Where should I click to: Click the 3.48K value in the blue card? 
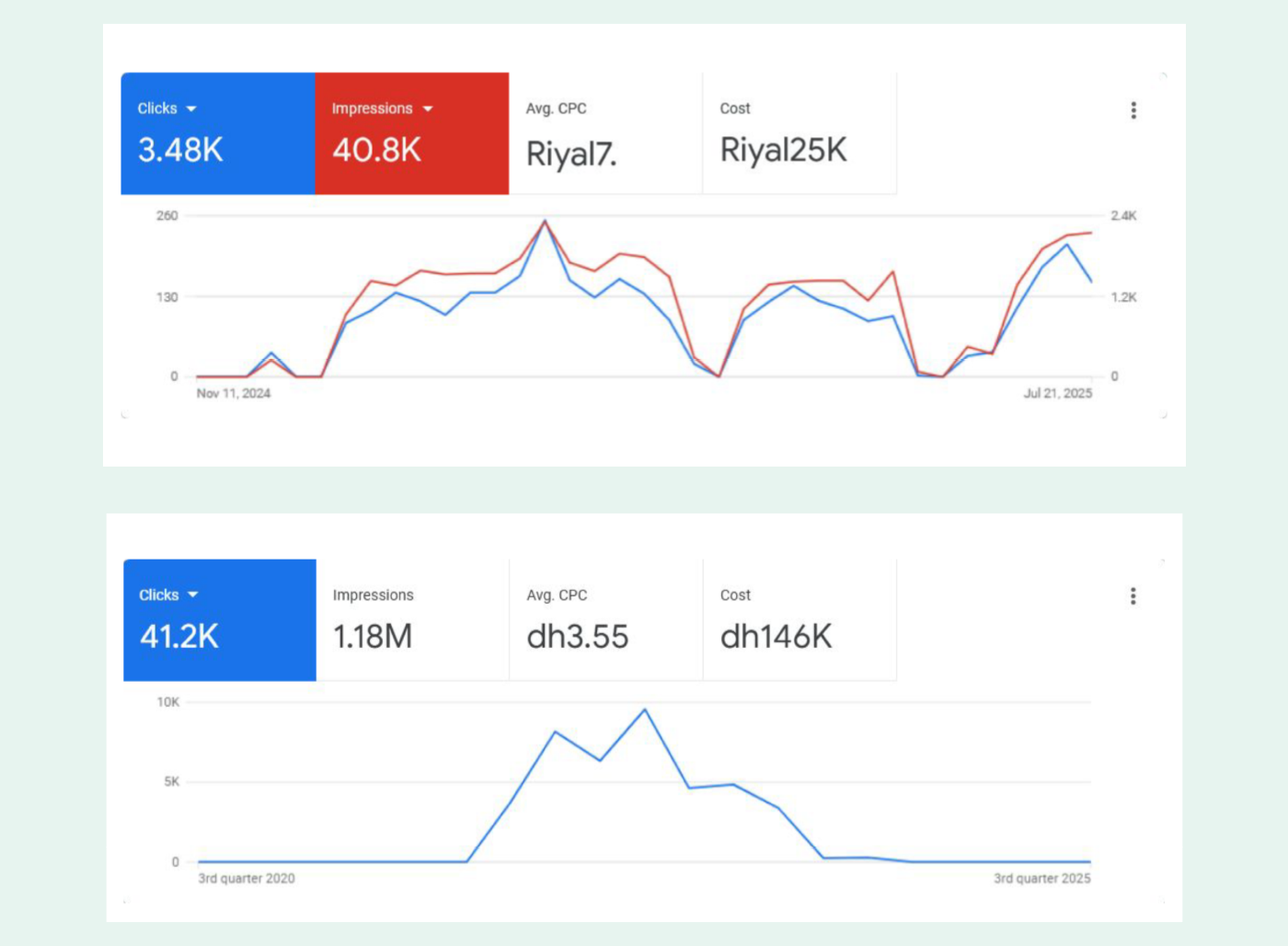coord(180,150)
